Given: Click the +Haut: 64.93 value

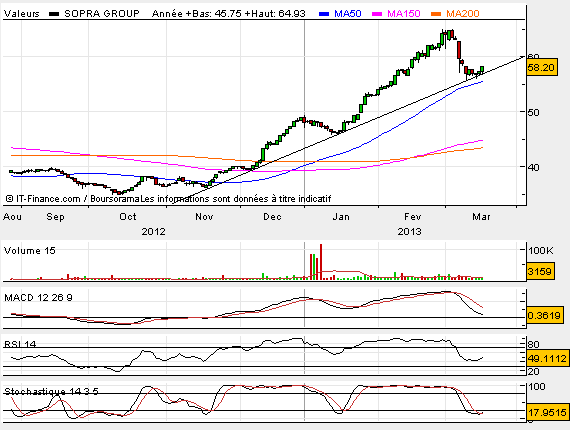Looking at the screenshot, I should tap(275, 13).
